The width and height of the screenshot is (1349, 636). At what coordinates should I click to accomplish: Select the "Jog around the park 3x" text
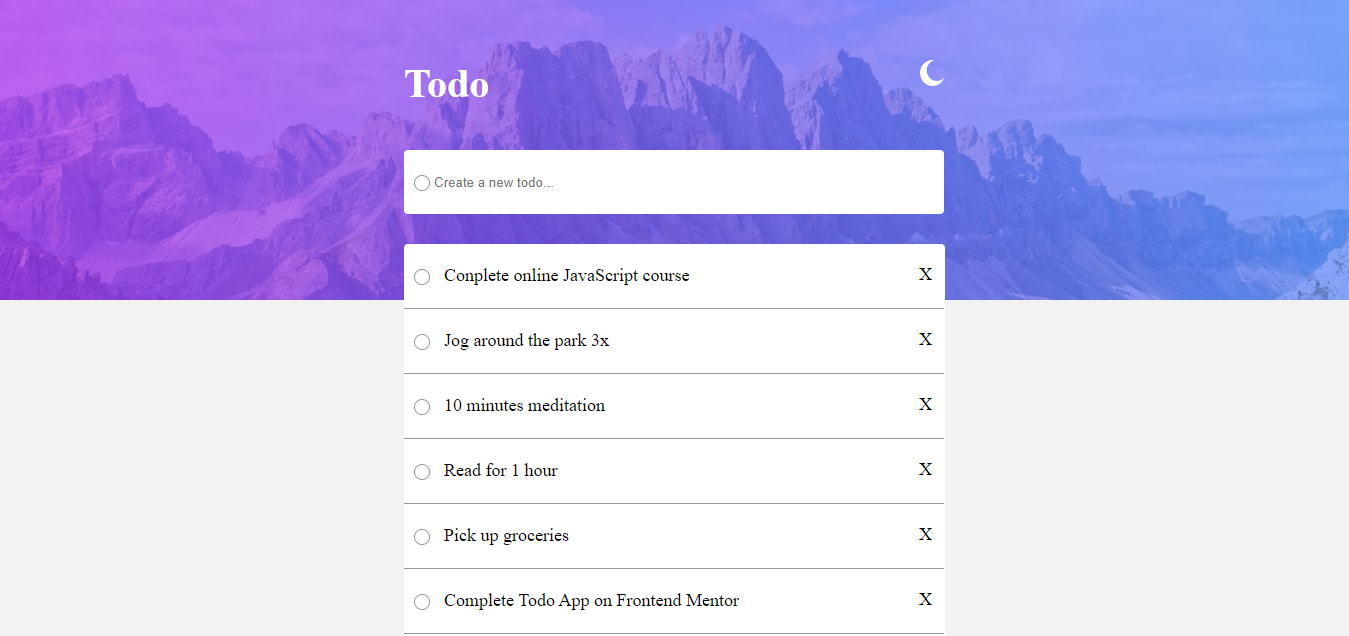(526, 341)
